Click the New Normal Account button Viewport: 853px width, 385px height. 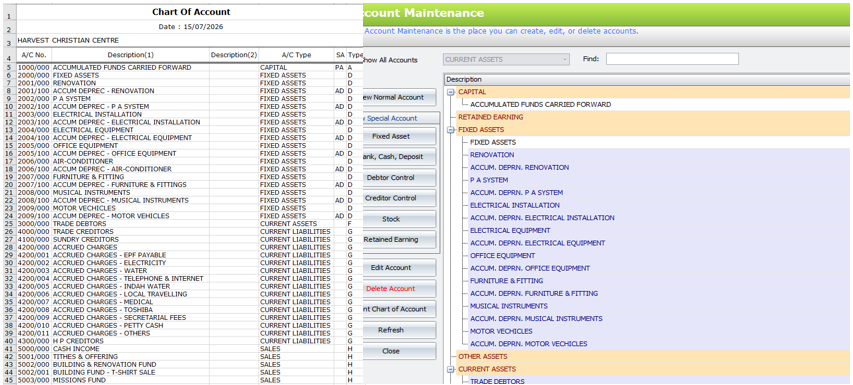(399, 97)
